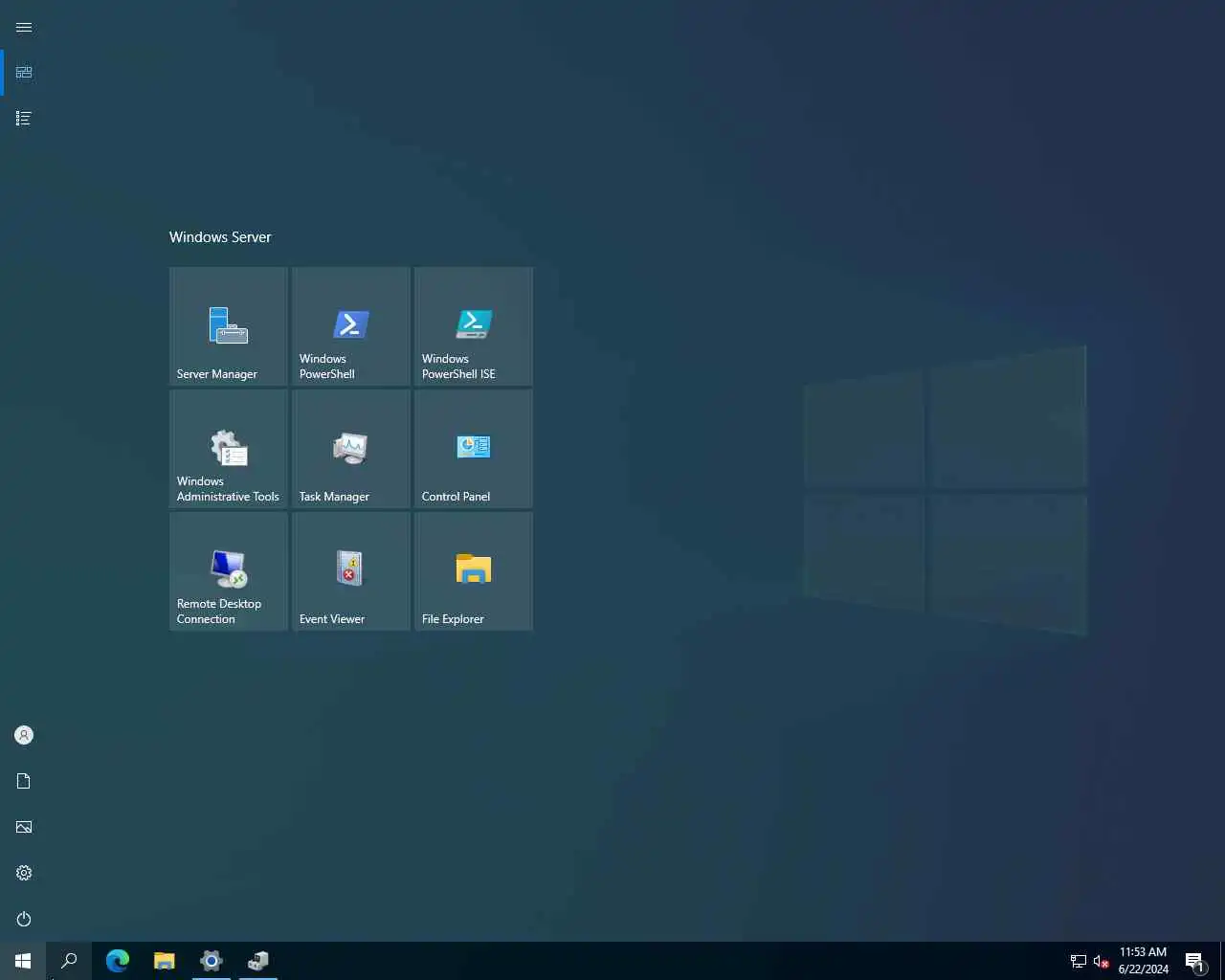This screenshot has width=1225, height=980.
Task: Switch to Server Manager on the taskbar
Action: (258, 961)
